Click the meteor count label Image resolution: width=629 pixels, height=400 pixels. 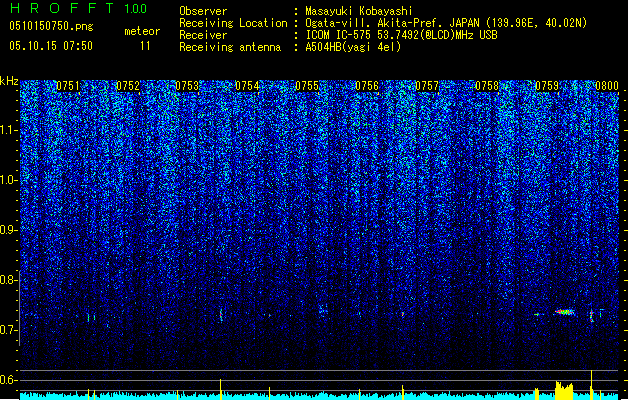142,31
